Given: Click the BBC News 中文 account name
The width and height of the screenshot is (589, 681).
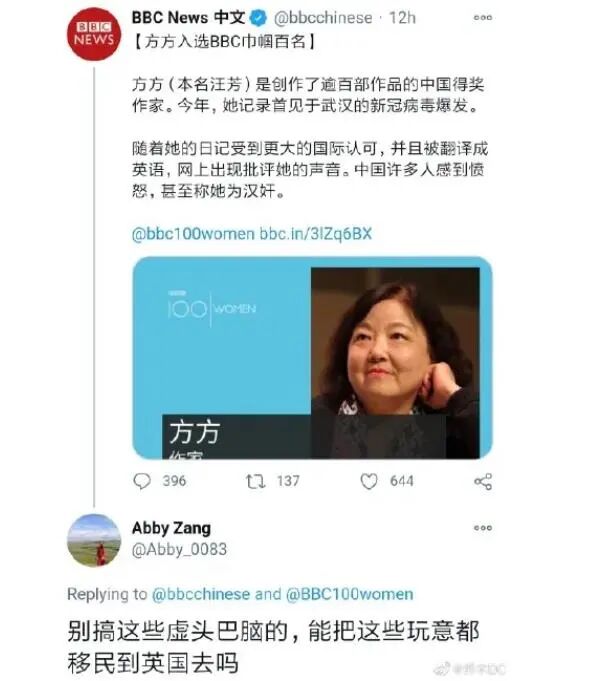Looking at the screenshot, I should point(188,18).
